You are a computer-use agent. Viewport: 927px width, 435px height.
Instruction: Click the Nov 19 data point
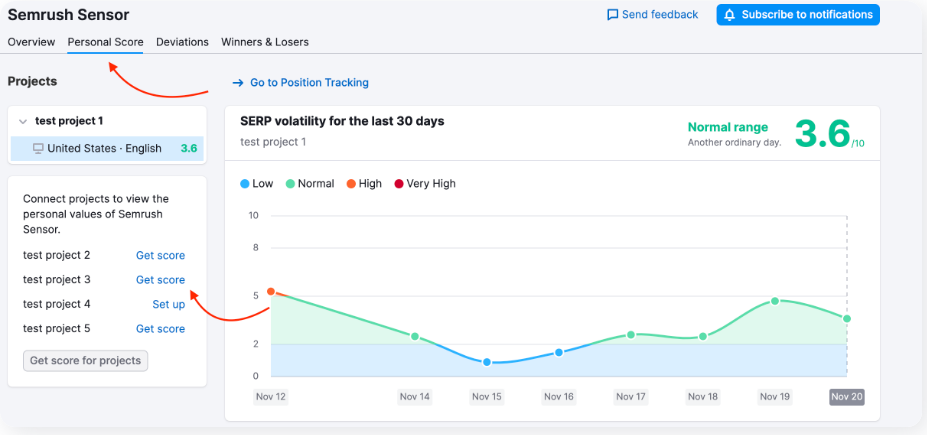pos(775,301)
